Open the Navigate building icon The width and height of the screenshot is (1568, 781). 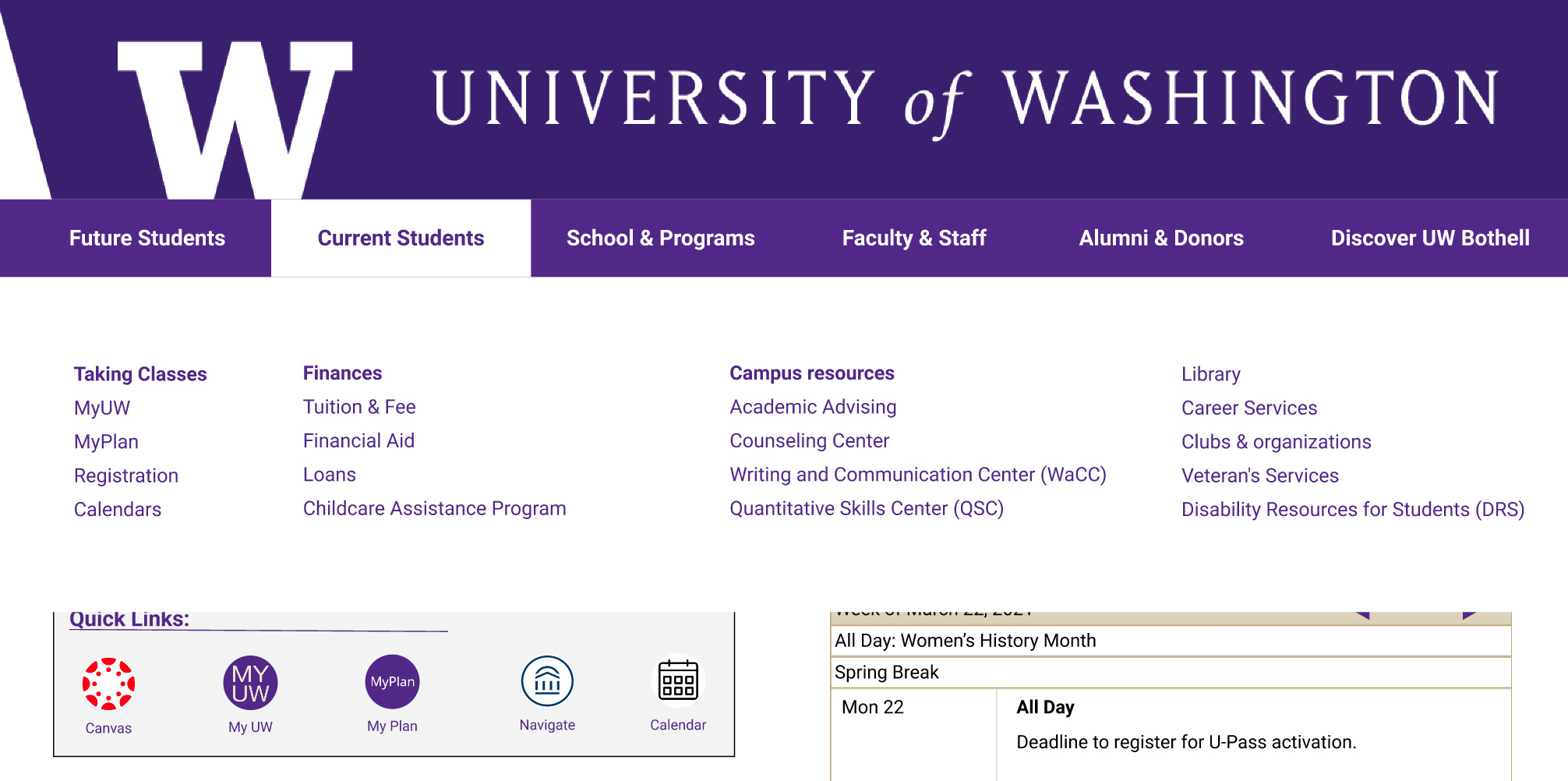pos(547,681)
